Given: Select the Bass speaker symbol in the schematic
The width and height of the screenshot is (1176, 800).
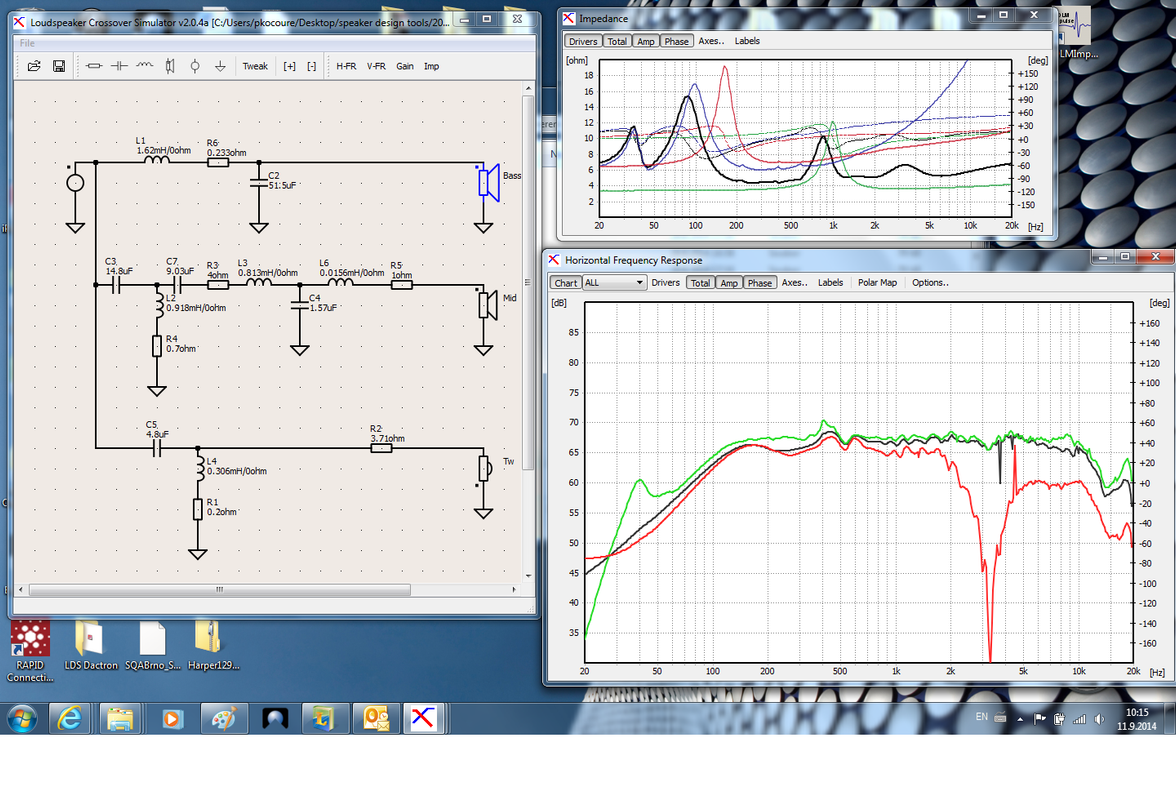Looking at the screenshot, I should [x=489, y=182].
